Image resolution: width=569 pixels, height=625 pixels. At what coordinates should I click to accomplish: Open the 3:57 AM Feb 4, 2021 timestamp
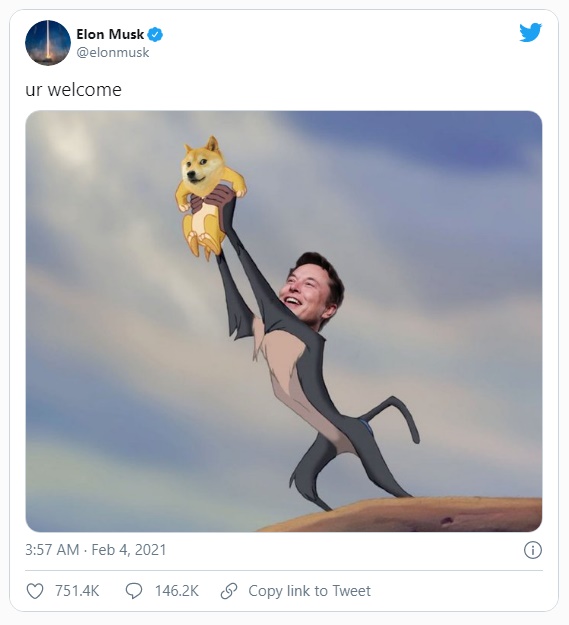[96, 550]
